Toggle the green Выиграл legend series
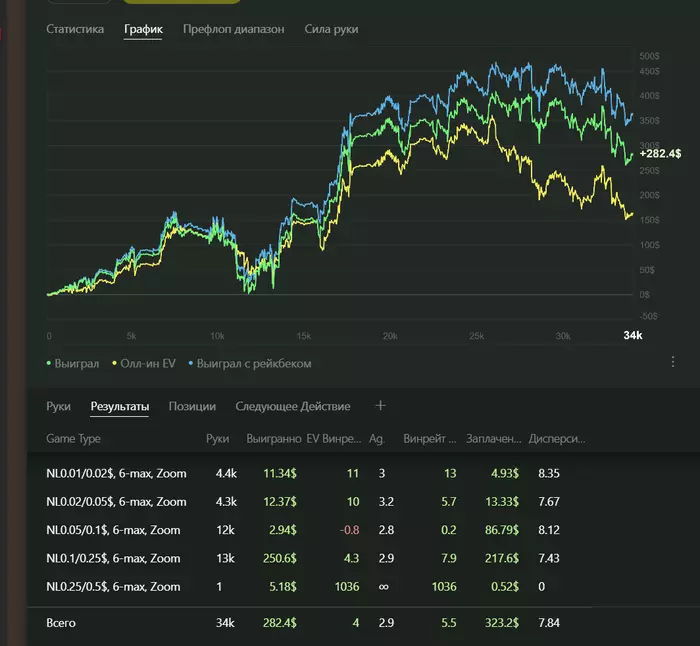 click(x=73, y=364)
